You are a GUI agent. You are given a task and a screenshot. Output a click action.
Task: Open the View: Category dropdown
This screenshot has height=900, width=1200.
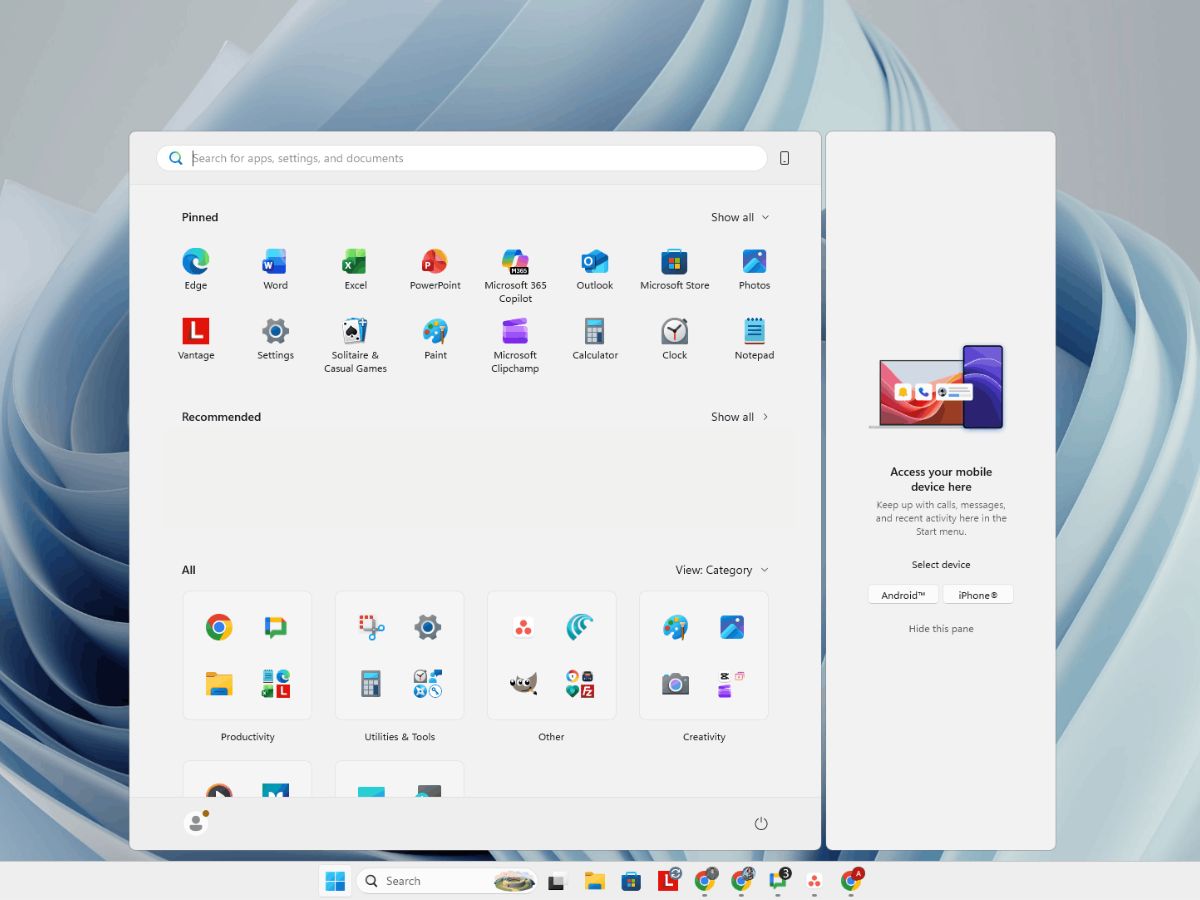pyautogui.click(x=722, y=570)
